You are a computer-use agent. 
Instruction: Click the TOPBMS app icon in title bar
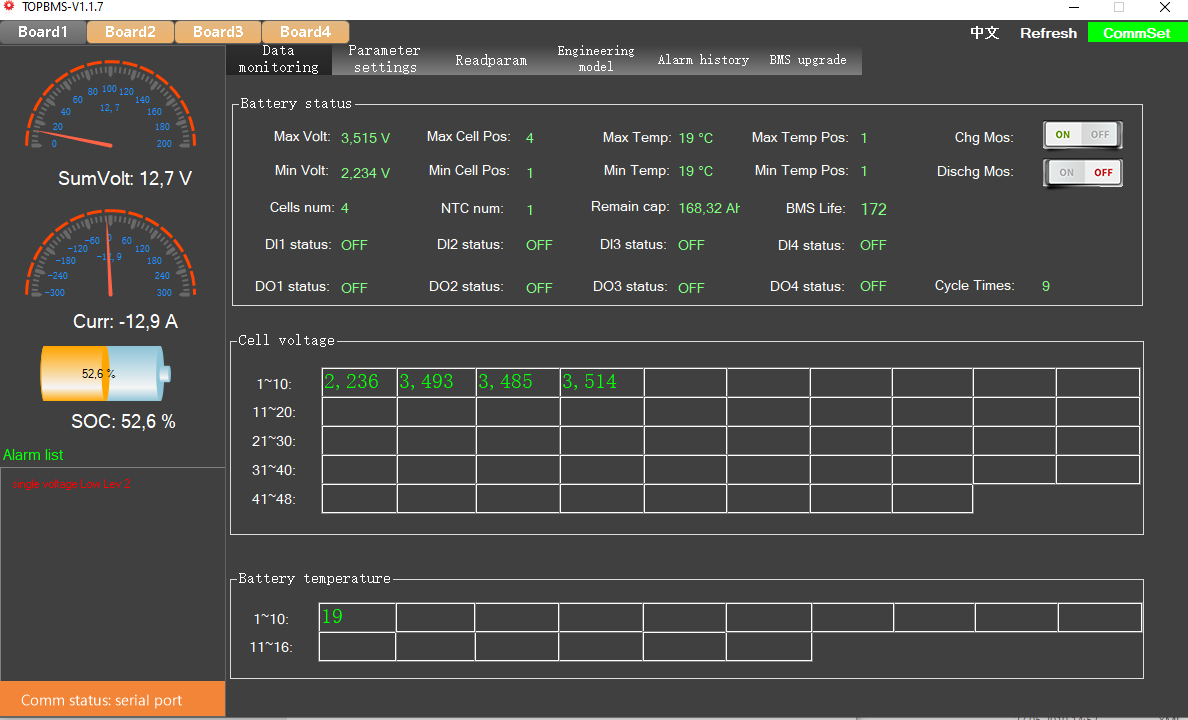click(x=9, y=7)
